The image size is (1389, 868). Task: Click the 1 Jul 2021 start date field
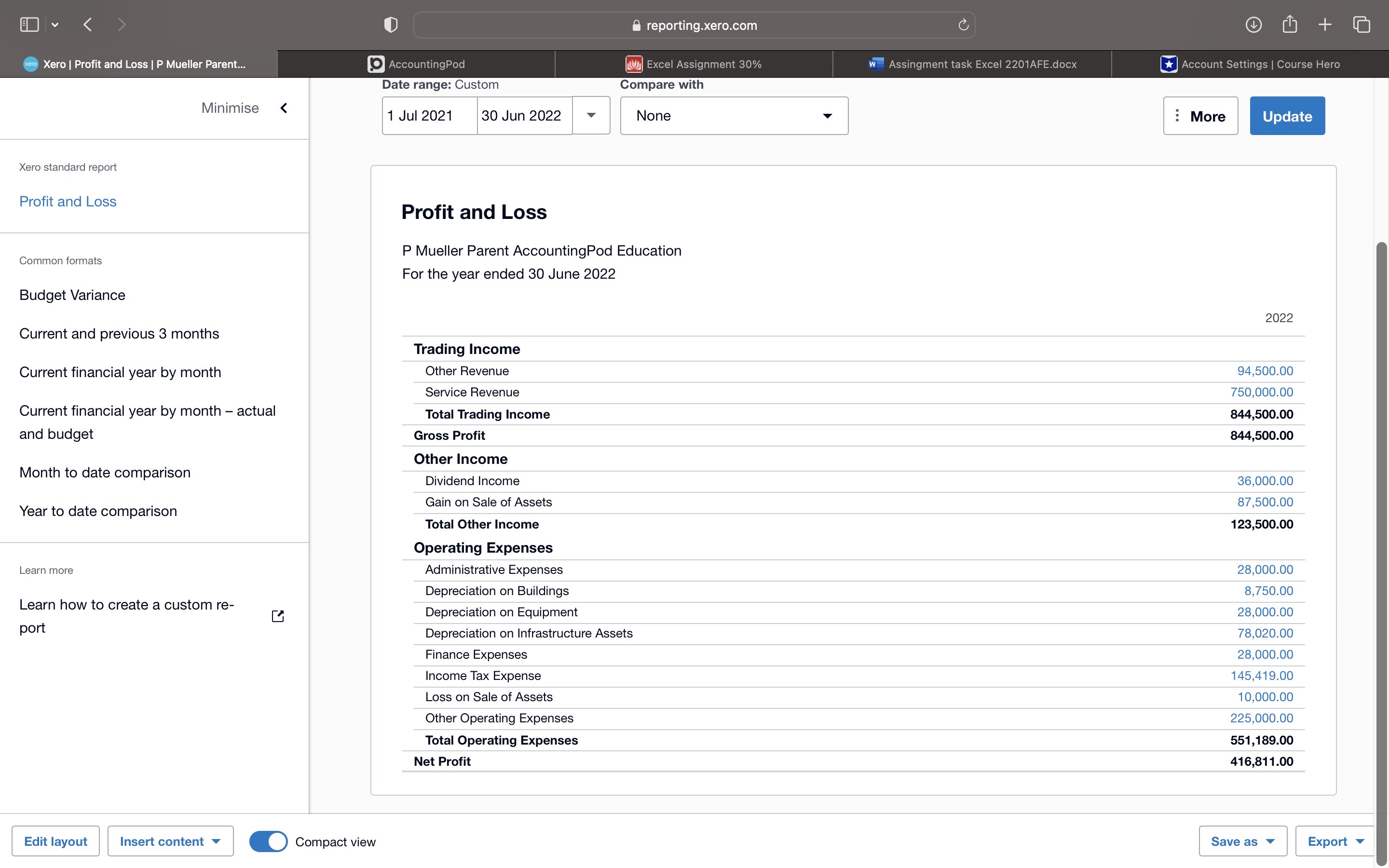[x=429, y=115]
